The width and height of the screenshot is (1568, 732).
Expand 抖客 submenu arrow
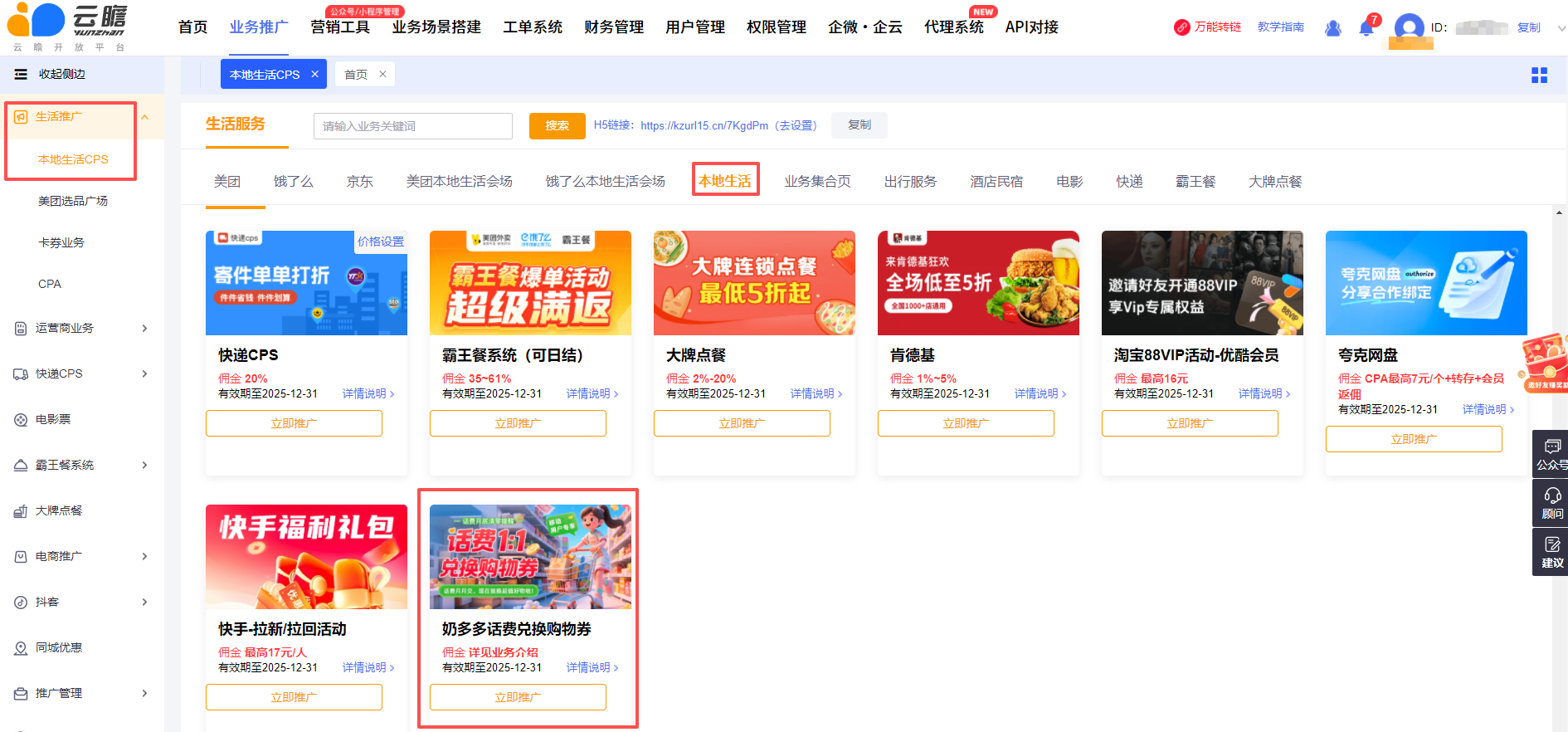[x=144, y=603]
